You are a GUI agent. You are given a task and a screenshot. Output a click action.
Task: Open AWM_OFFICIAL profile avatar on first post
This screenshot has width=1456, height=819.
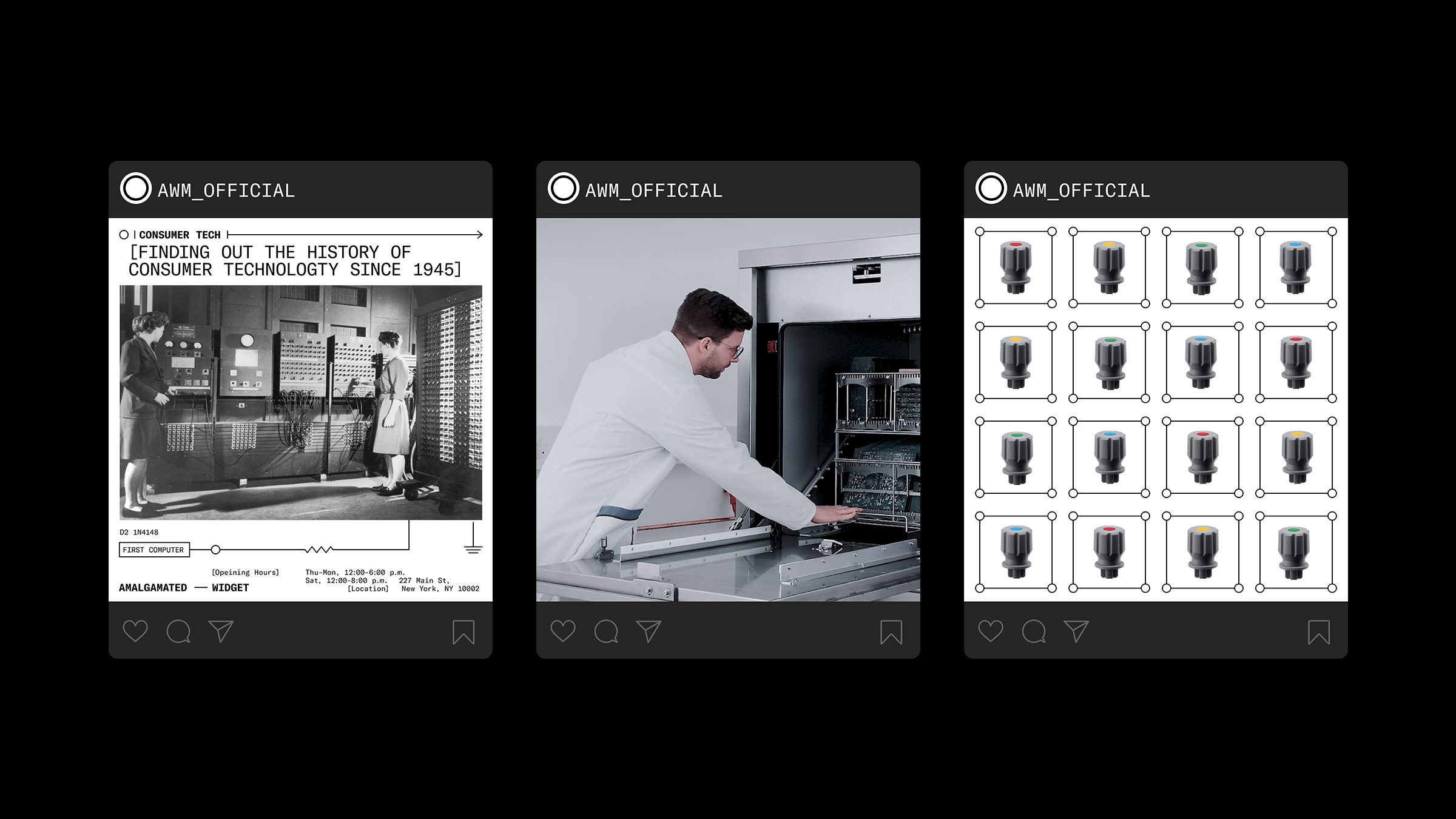[x=135, y=189]
